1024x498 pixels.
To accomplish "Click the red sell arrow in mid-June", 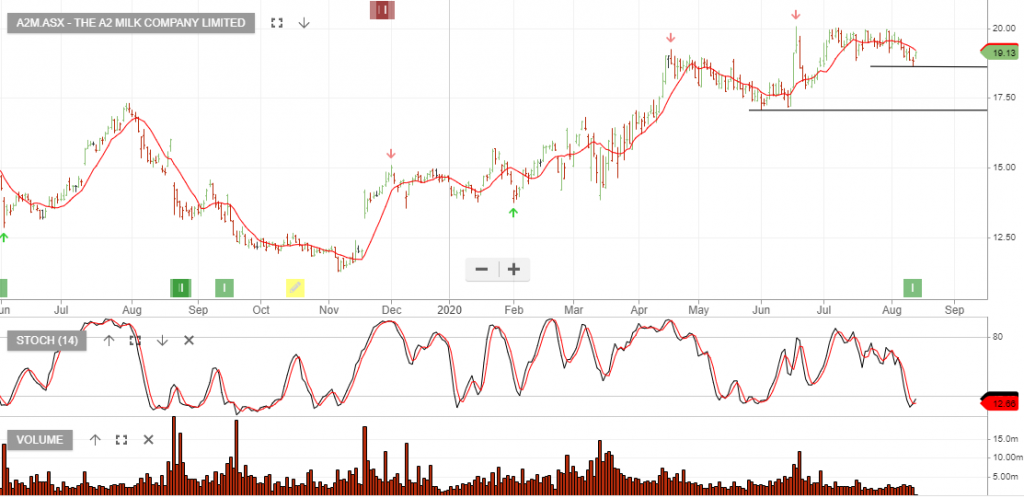I will coord(795,14).
